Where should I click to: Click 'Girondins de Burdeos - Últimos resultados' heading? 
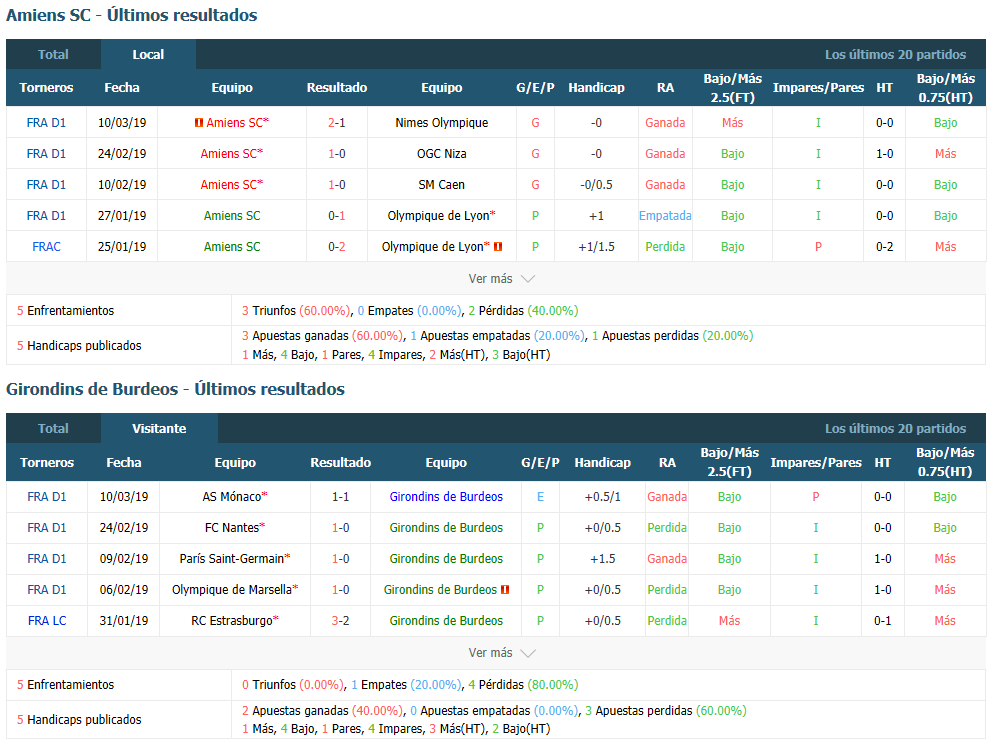point(175,389)
